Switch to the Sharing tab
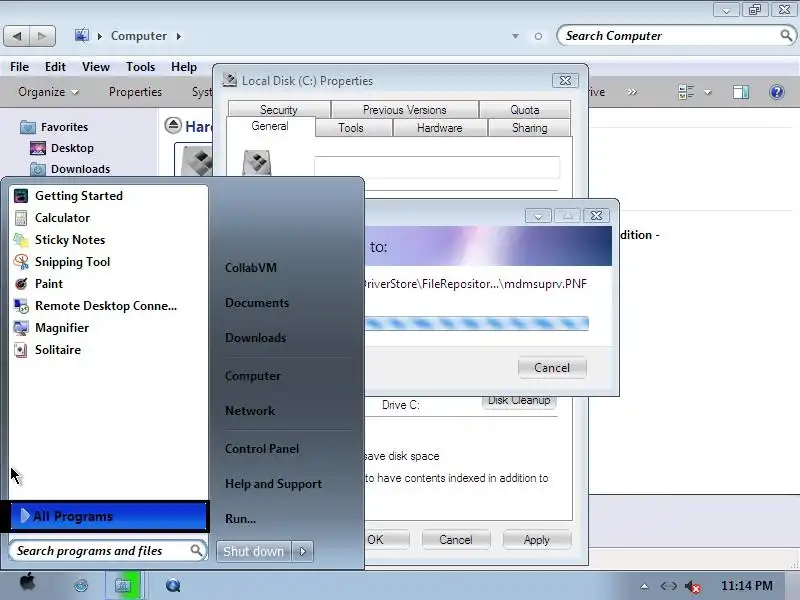This screenshot has width=800, height=600. [530, 128]
